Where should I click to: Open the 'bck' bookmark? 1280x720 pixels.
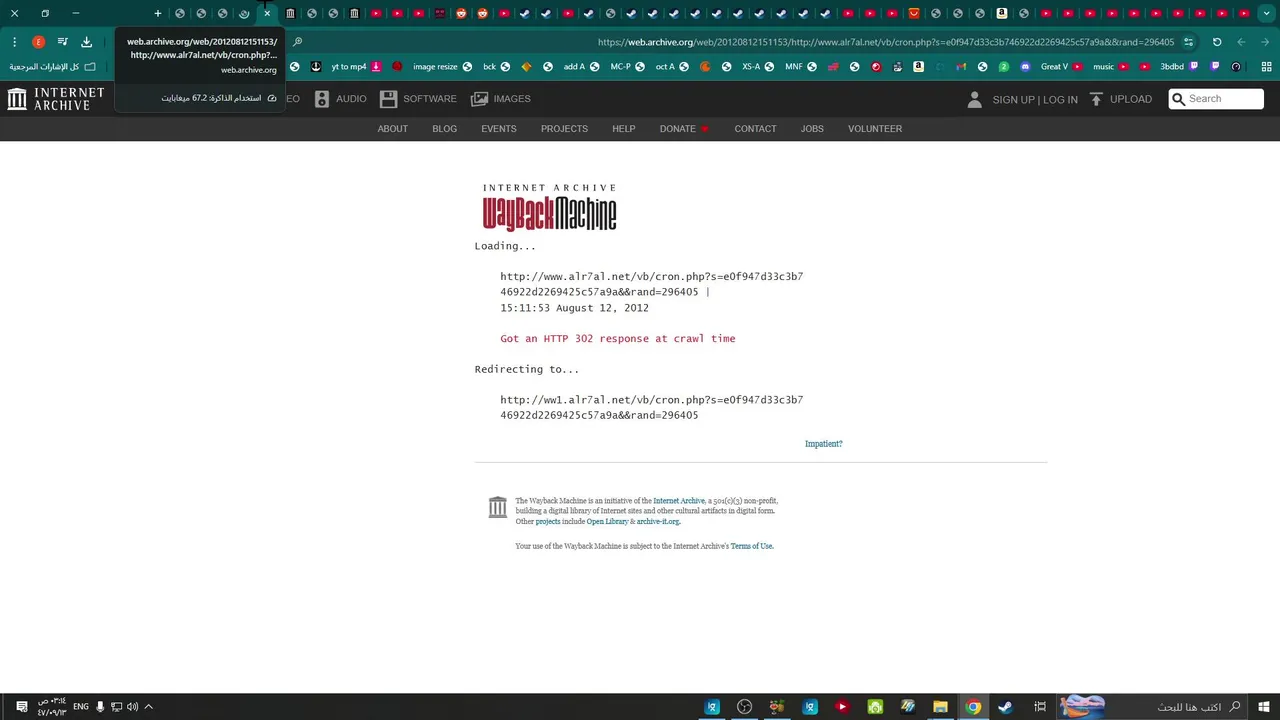497,67
